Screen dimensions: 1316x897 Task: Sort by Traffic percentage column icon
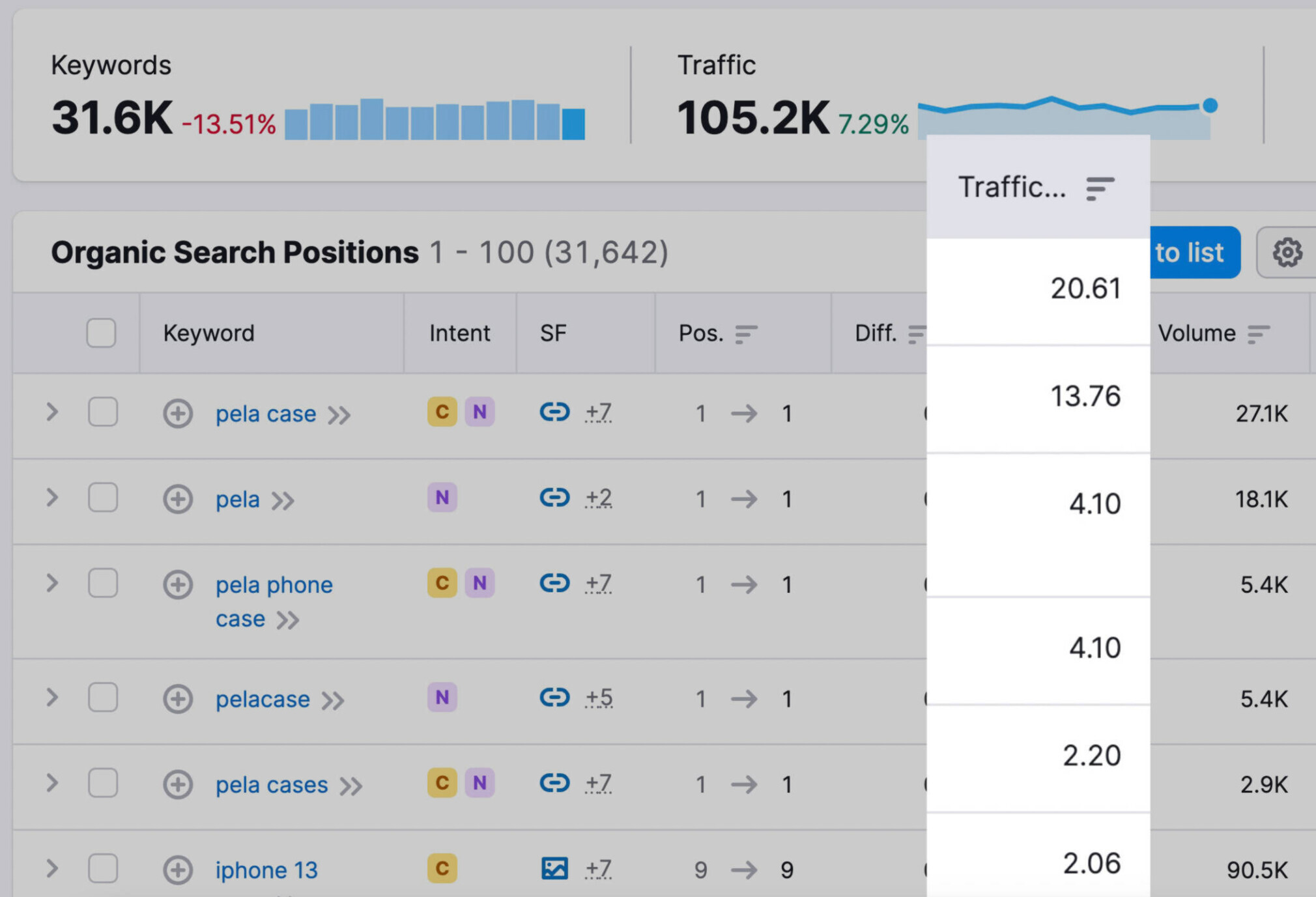[1100, 188]
